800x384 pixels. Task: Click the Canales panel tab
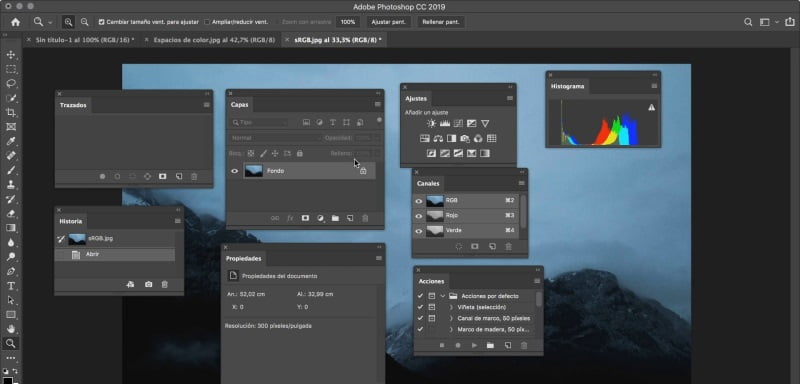(428, 184)
